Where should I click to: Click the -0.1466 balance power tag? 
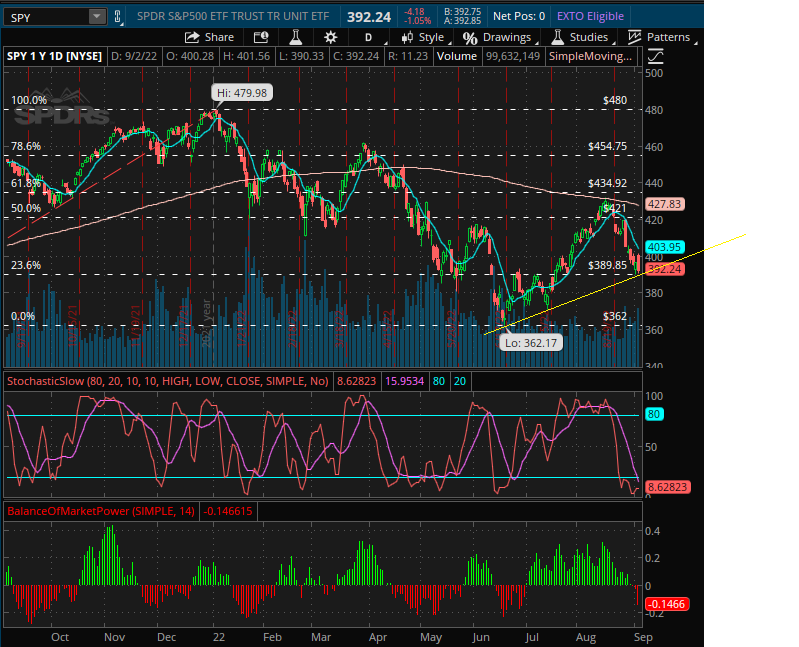667,604
